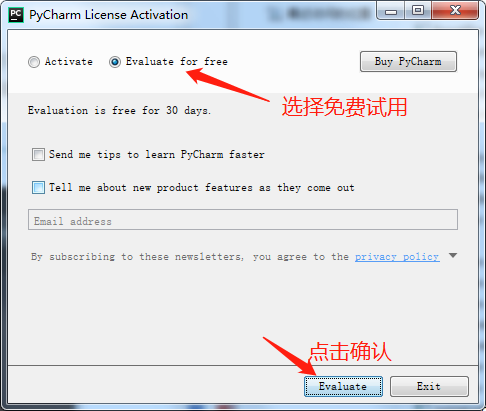Click the PyCharm logo in title bar
Screen dimensions: 486x411
coord(16,15)
